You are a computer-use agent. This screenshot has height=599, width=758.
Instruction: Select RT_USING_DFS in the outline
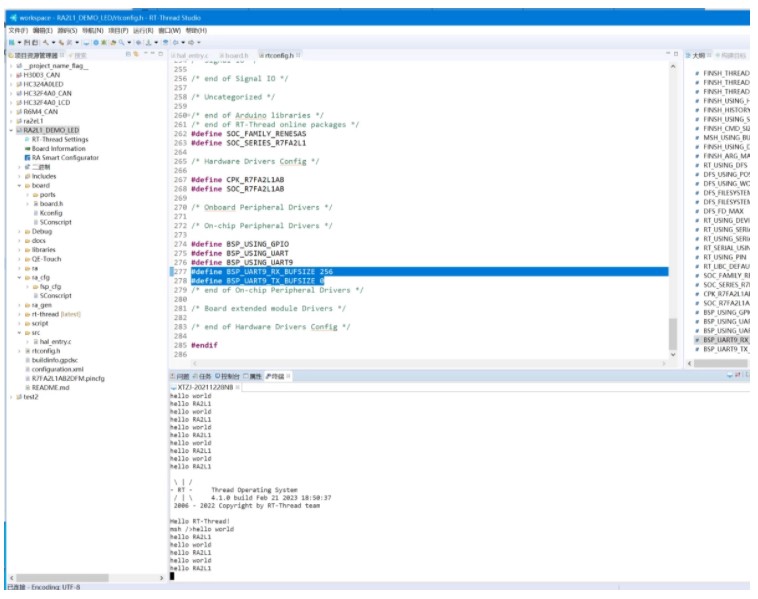click(x=725, y=165)
